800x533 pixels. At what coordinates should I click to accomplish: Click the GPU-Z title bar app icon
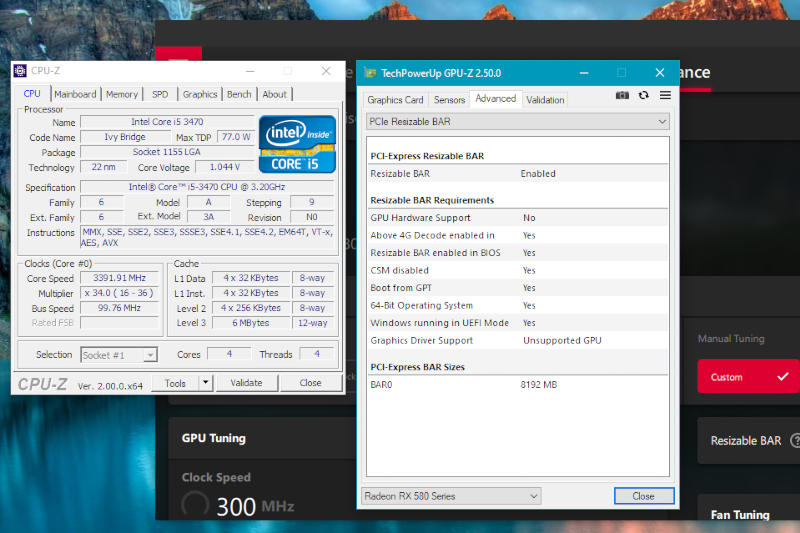(x=370, y=73)
